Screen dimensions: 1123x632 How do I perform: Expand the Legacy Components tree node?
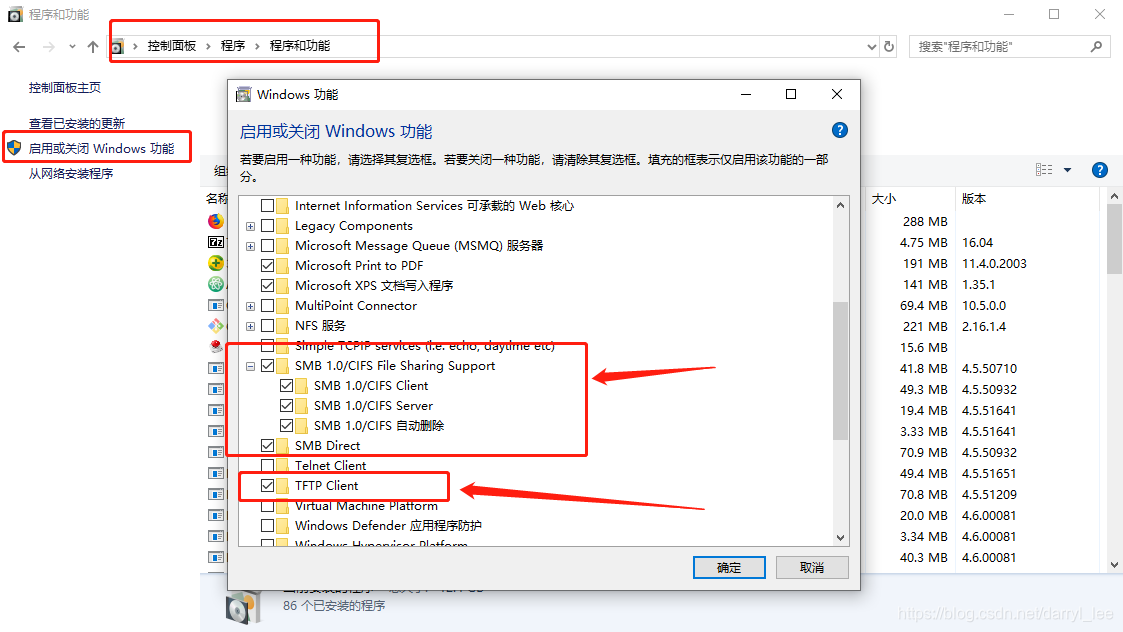pos(250,226)
